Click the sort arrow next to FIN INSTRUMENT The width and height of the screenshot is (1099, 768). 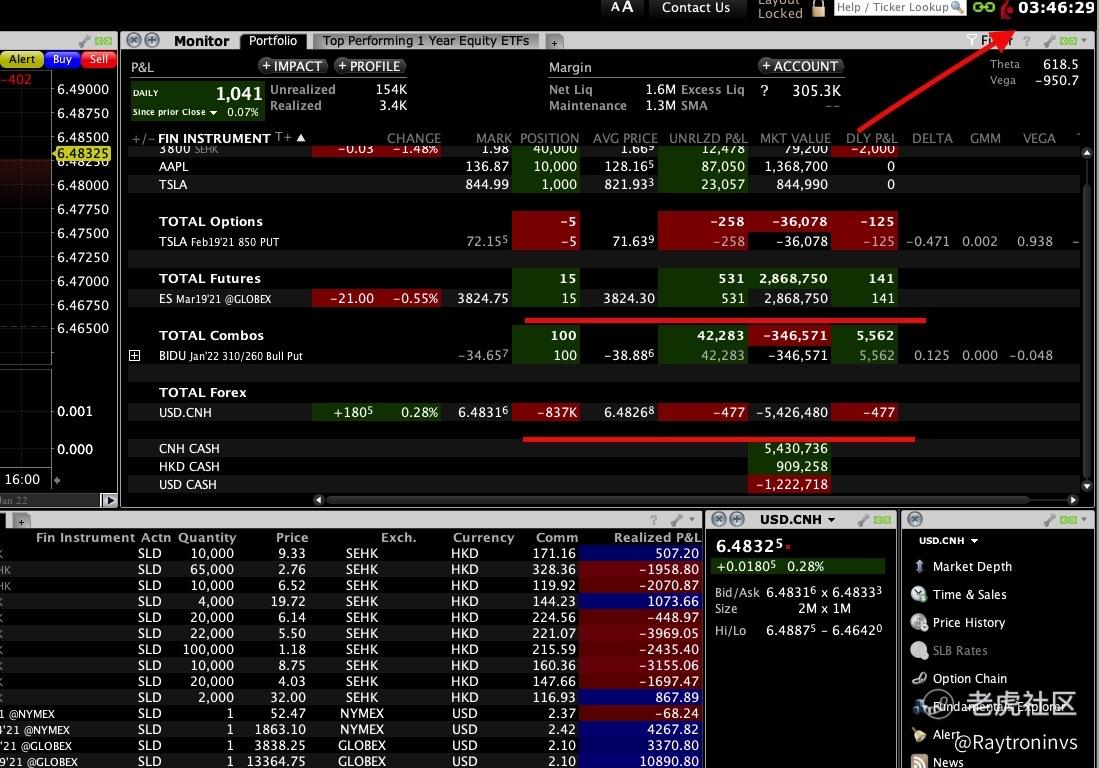(x=301, y=137)
